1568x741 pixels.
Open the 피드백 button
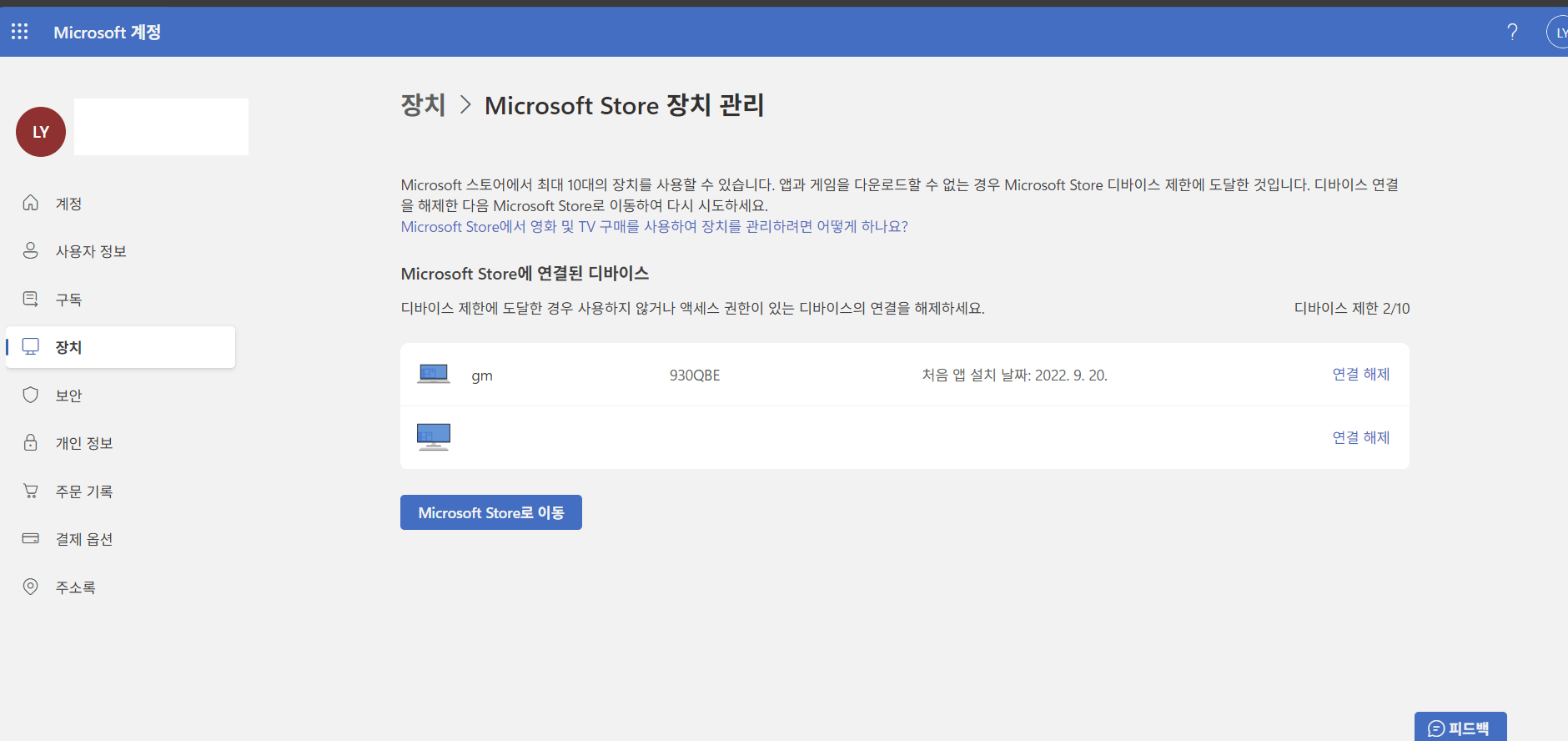pos(1460,728)
